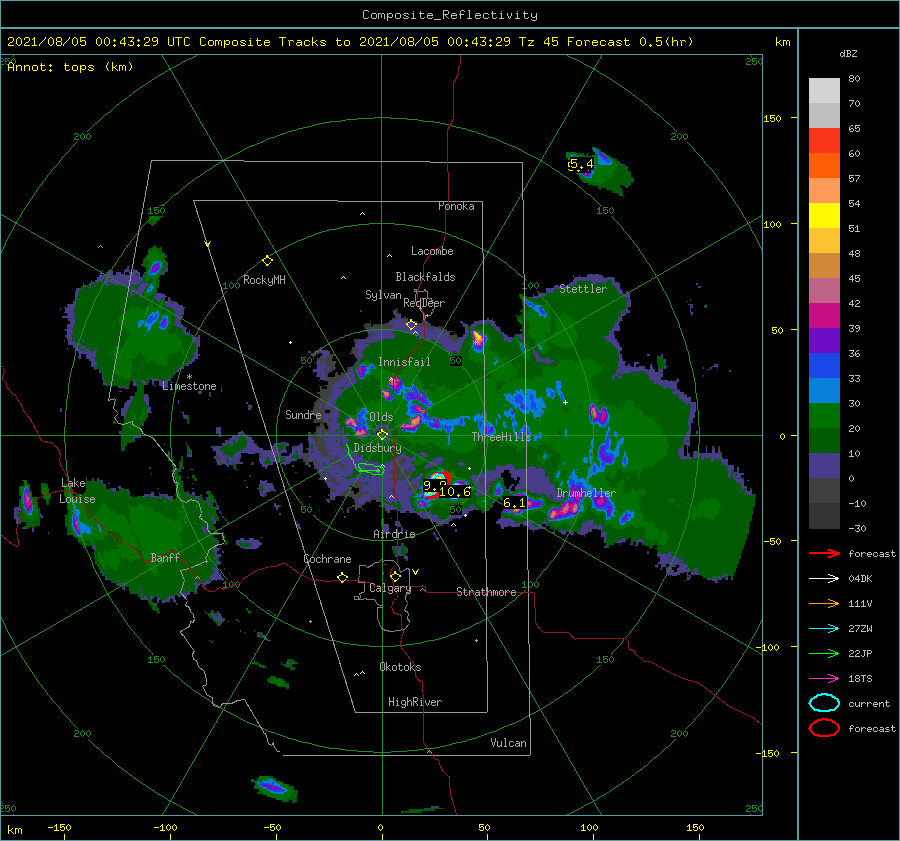Click the Ponoka city label
The image size is (900, 841).
point(456,206)
